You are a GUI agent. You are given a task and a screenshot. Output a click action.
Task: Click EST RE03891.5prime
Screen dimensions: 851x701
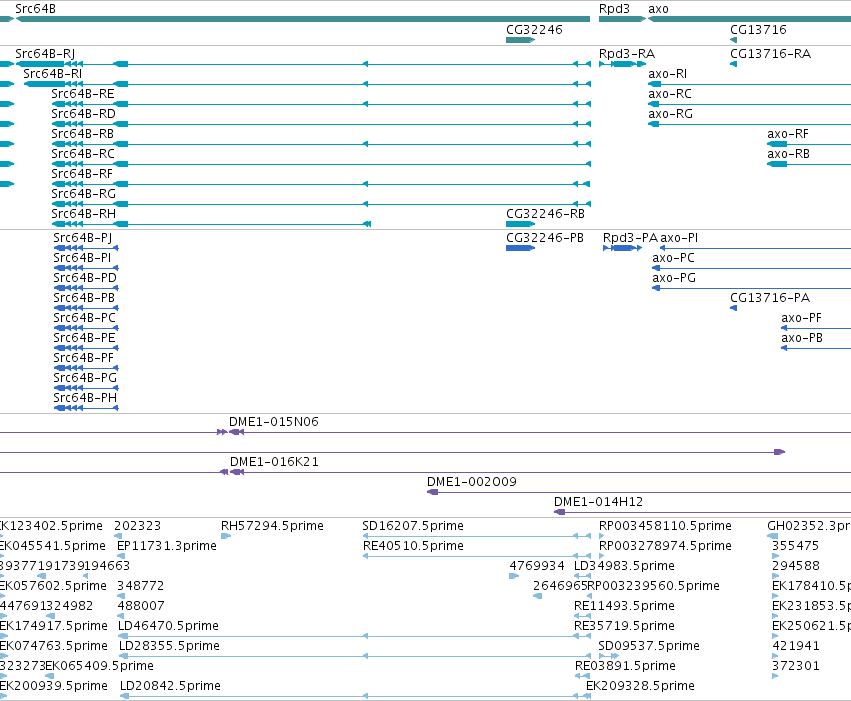pyautogui.click(x=625, y=666)
